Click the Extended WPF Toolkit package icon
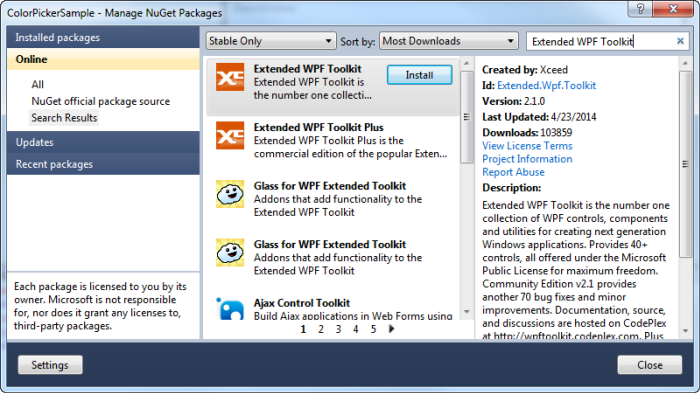 click(230, 77)
